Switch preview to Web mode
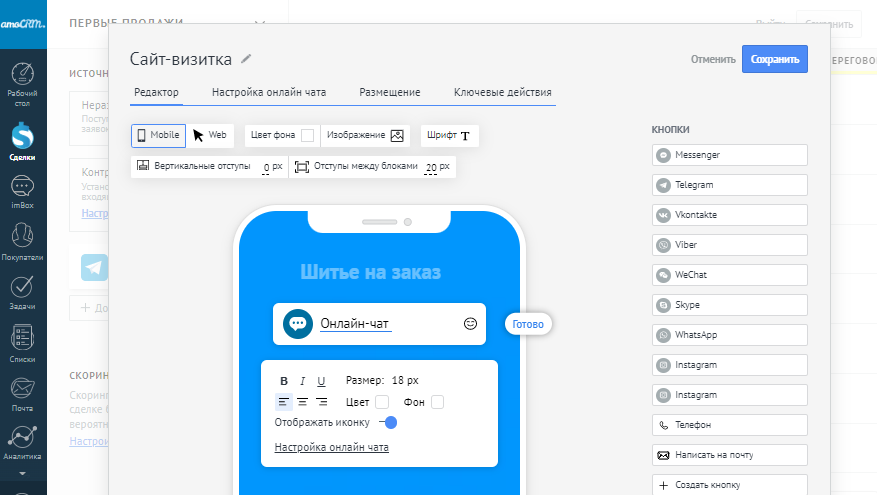Screen dimensions: 877x495 [210, 136]
